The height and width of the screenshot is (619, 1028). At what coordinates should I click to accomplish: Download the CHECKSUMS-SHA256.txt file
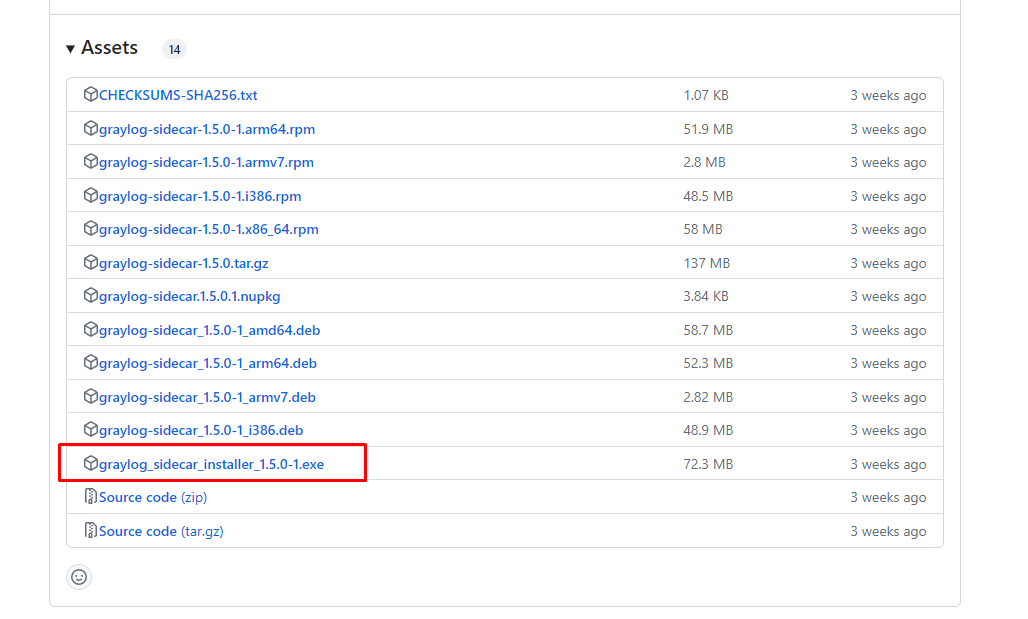pyautogui.click(x=176, y=94)
